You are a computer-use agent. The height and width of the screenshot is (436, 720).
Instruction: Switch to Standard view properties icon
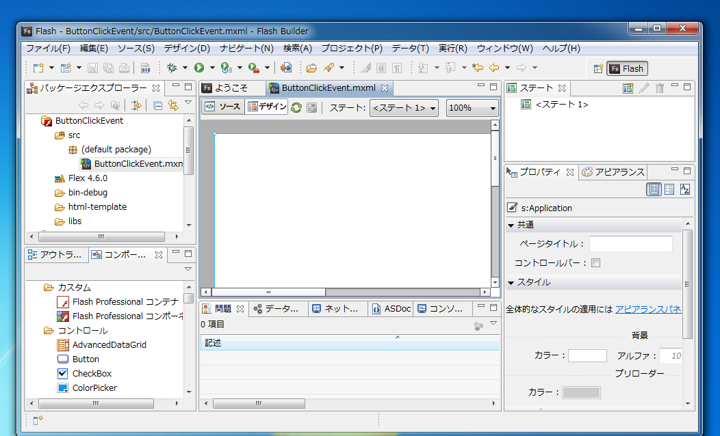point(653,189)
